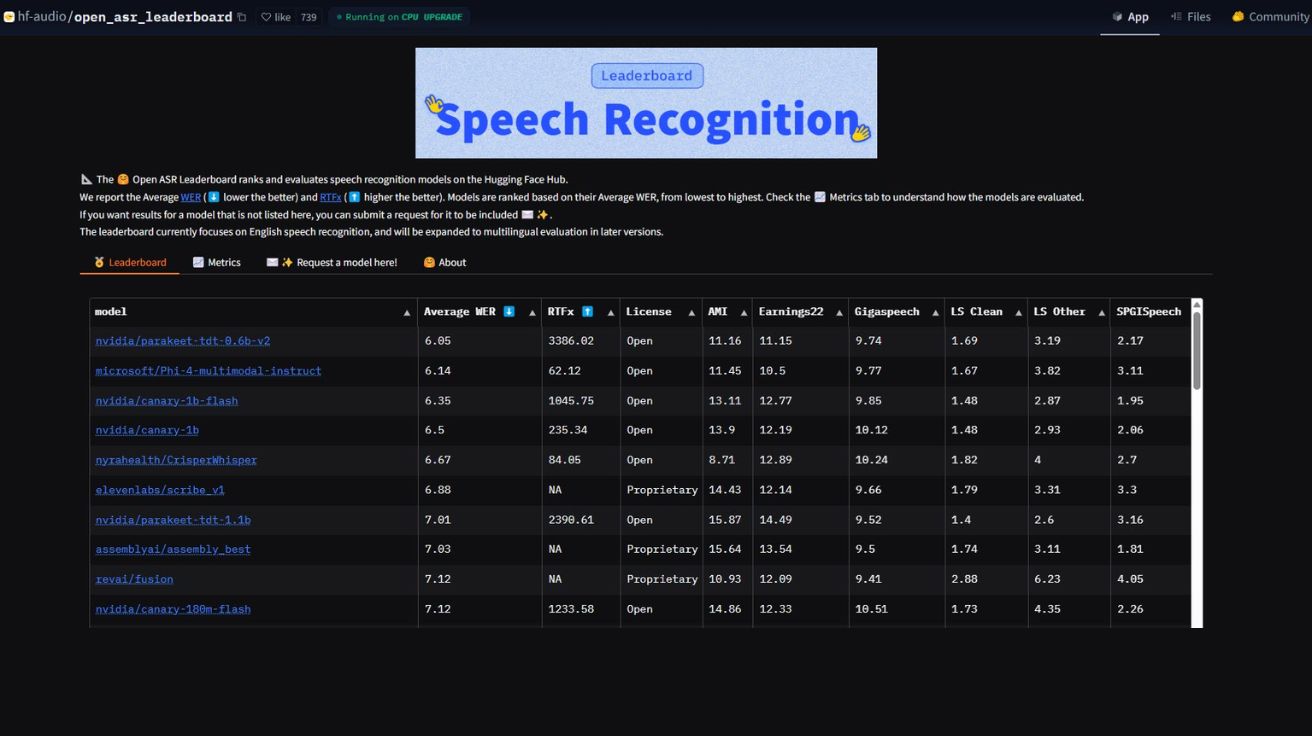This screenshot has width=1312, height=736.
Task: Open nvidia/canary-1b-flash model link
Action: pyautogui.click(x=166, y=401)
